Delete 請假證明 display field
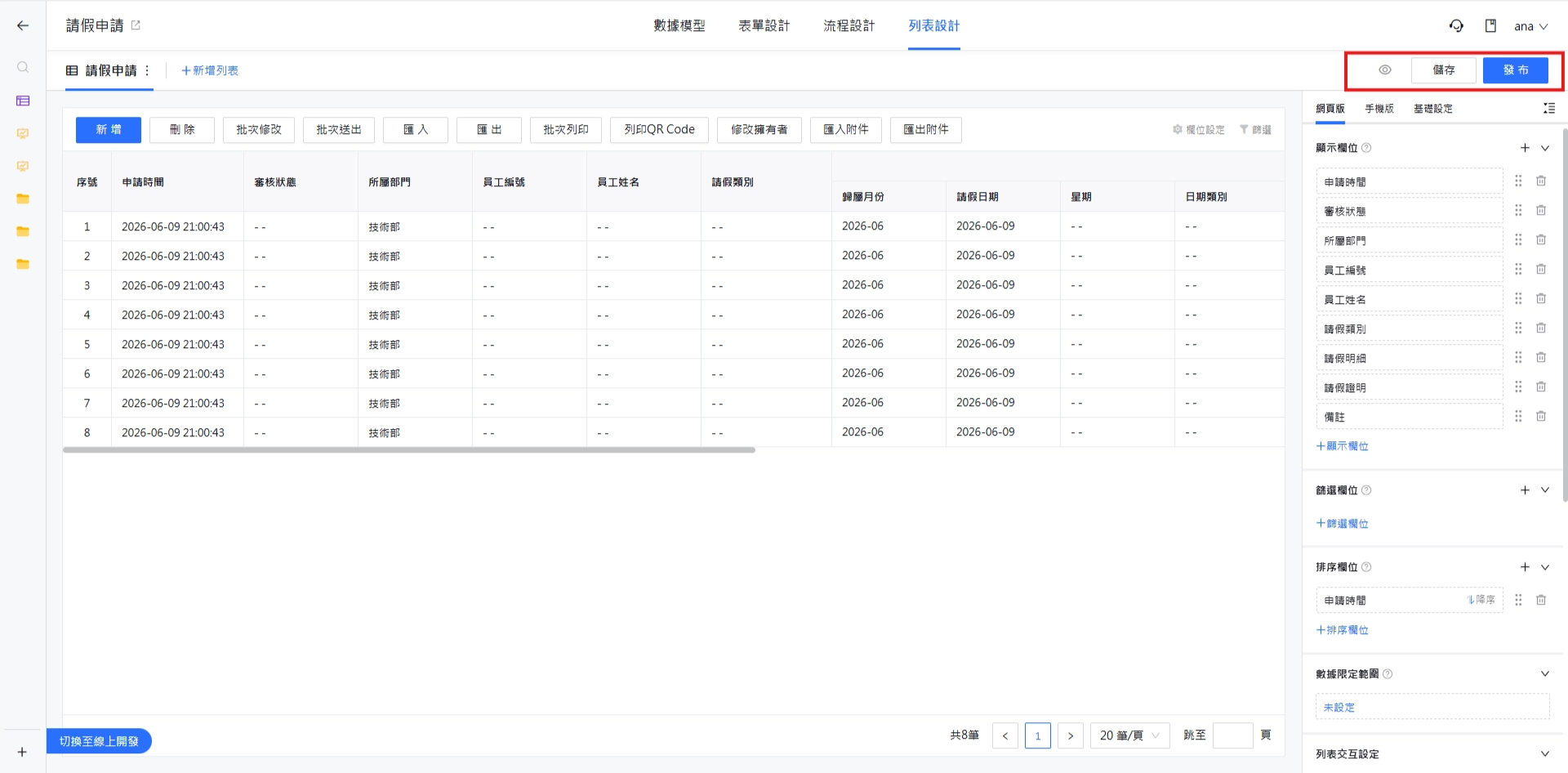The height and width of the screenshot is (773, 1568). (x=1541, y=387)
